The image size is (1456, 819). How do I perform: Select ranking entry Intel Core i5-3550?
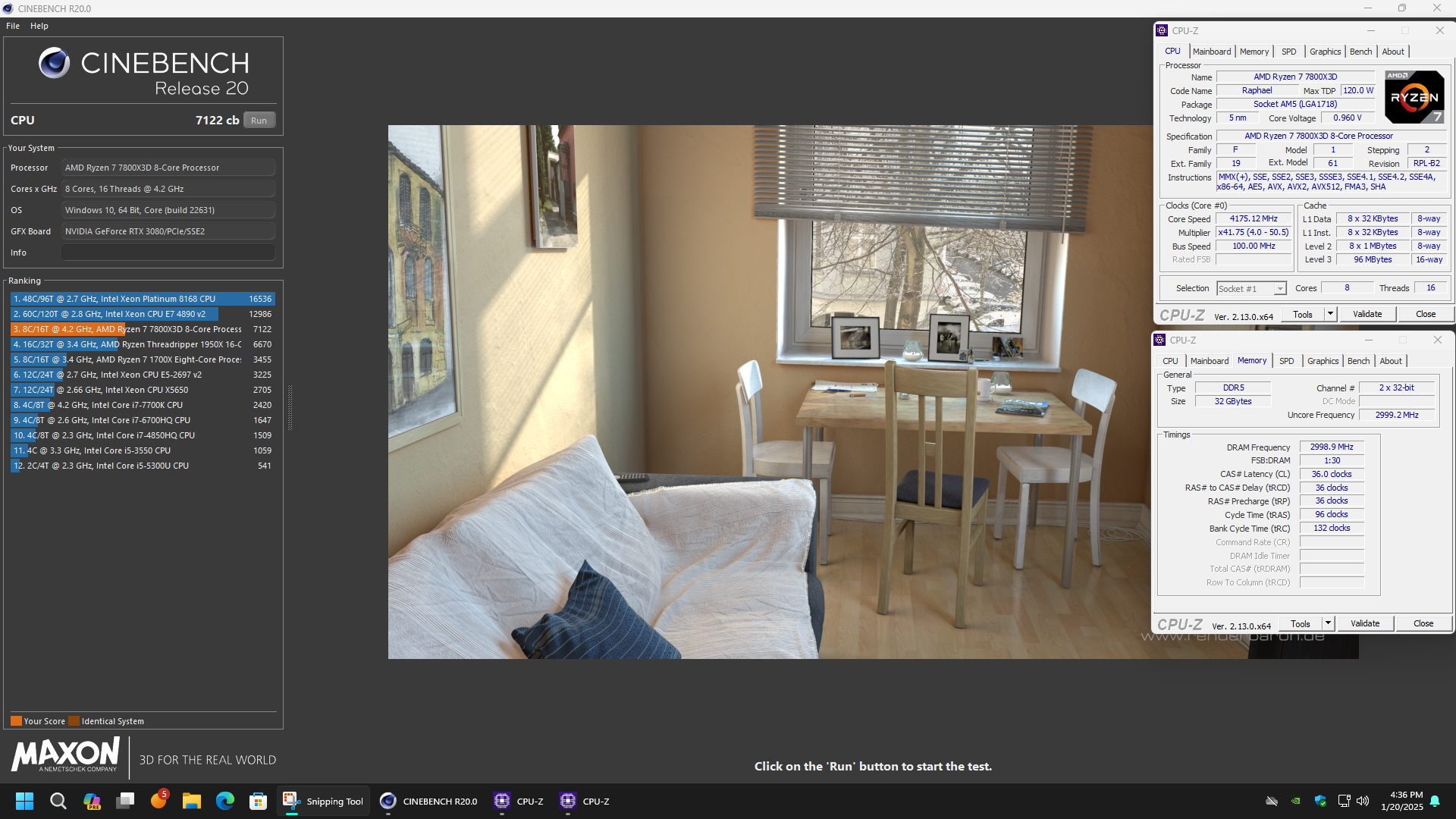click(143, 450)
